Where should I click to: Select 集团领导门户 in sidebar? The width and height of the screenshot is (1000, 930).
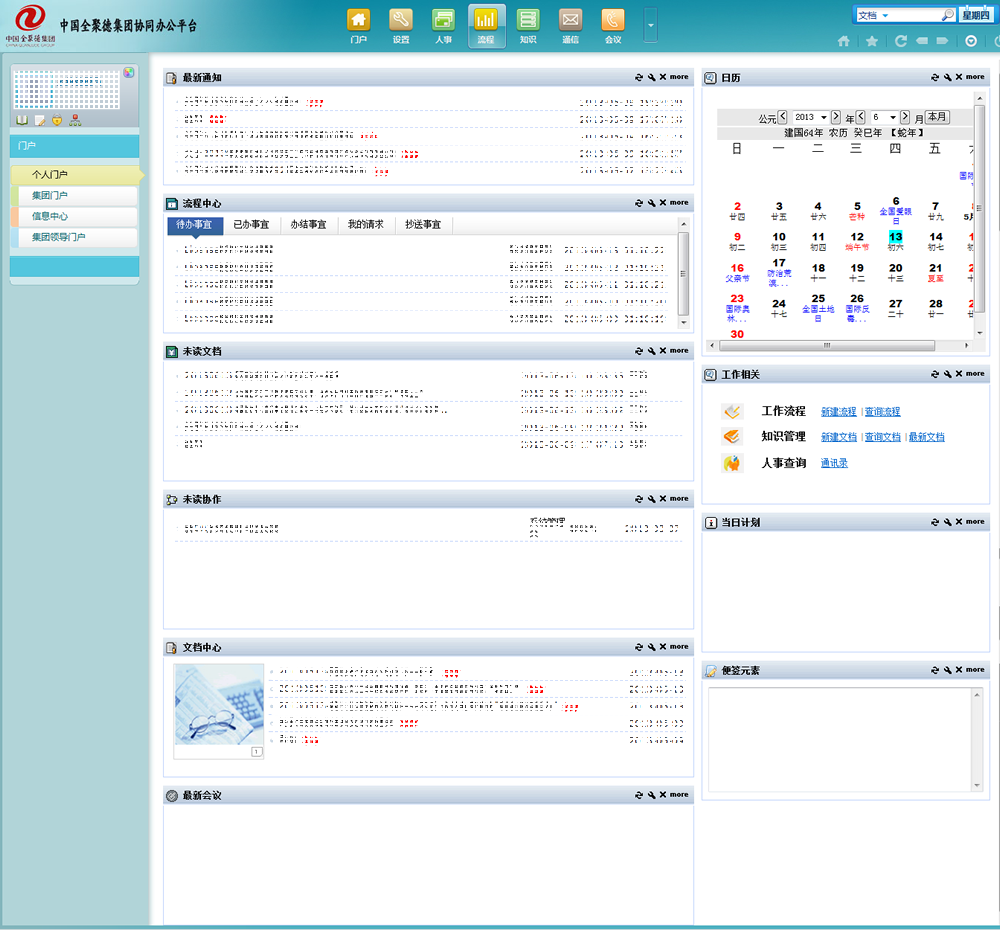74,237
